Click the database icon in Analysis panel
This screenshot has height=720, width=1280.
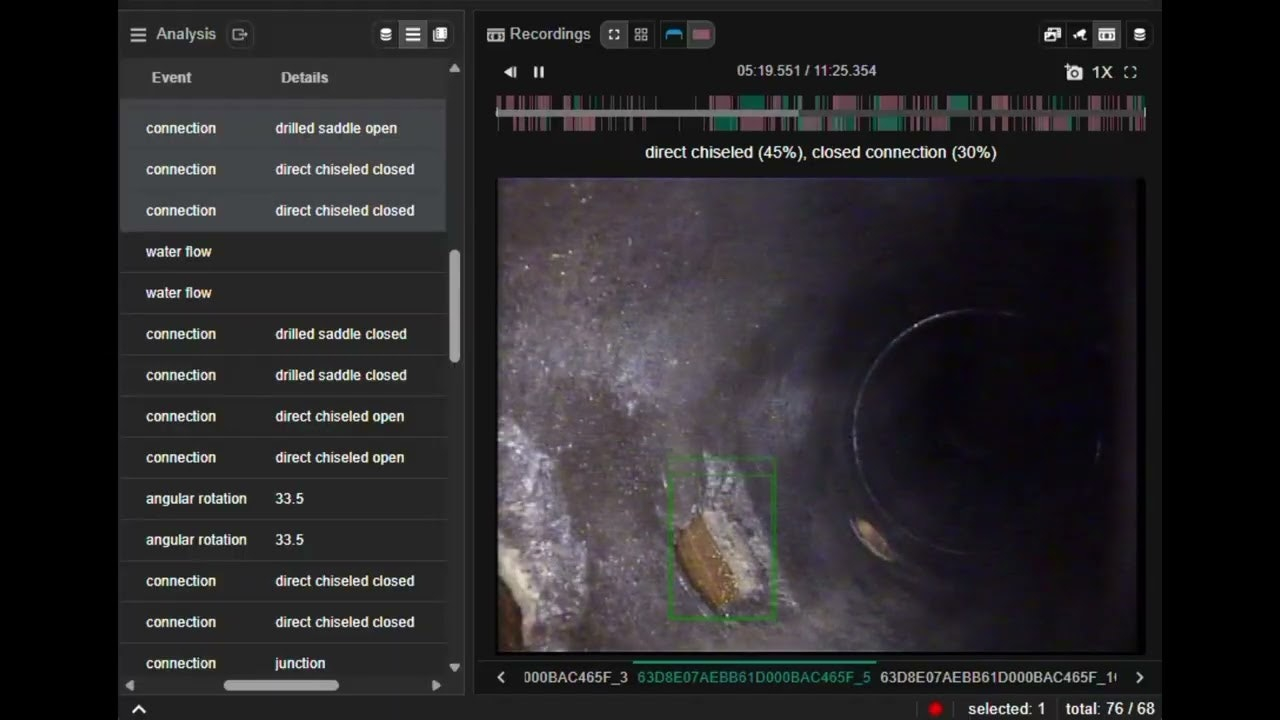pyautogui.click(x=386, y=35)
